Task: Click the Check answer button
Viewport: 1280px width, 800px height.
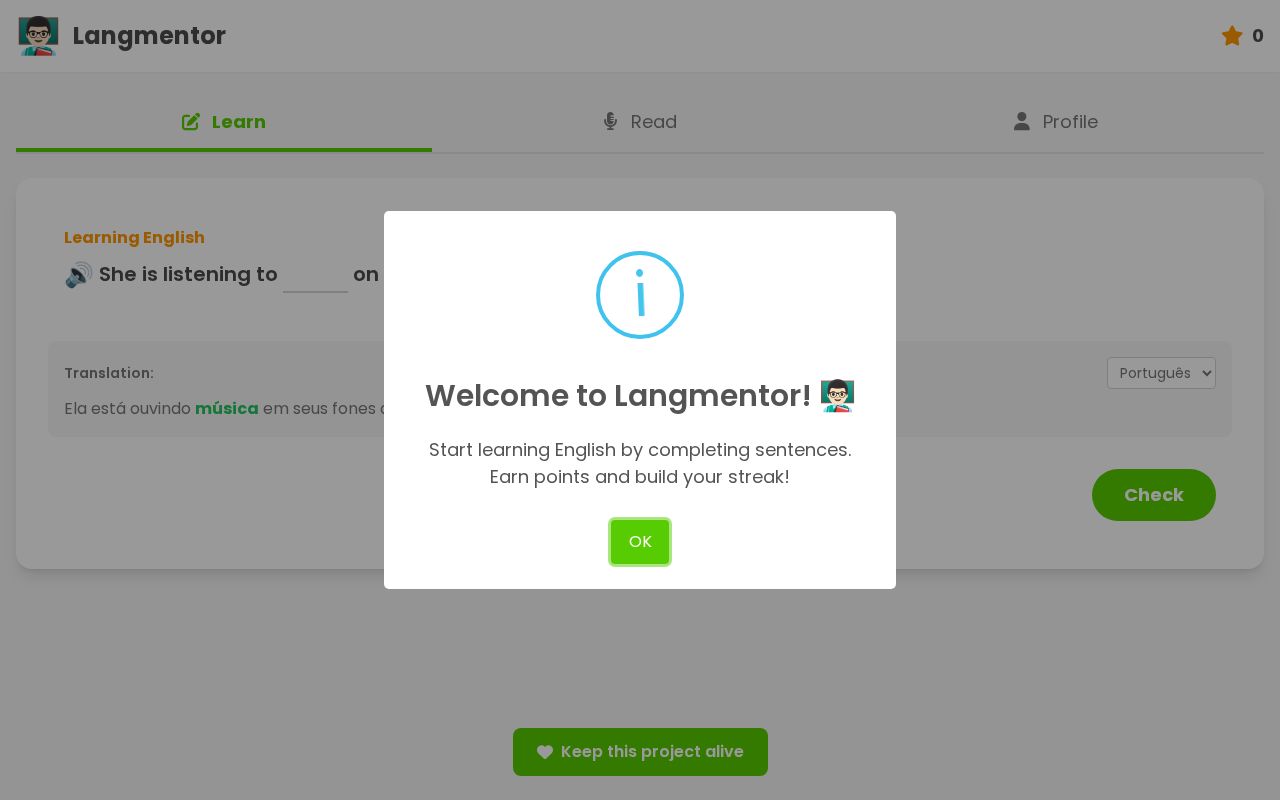Action: click(1154, 495)
